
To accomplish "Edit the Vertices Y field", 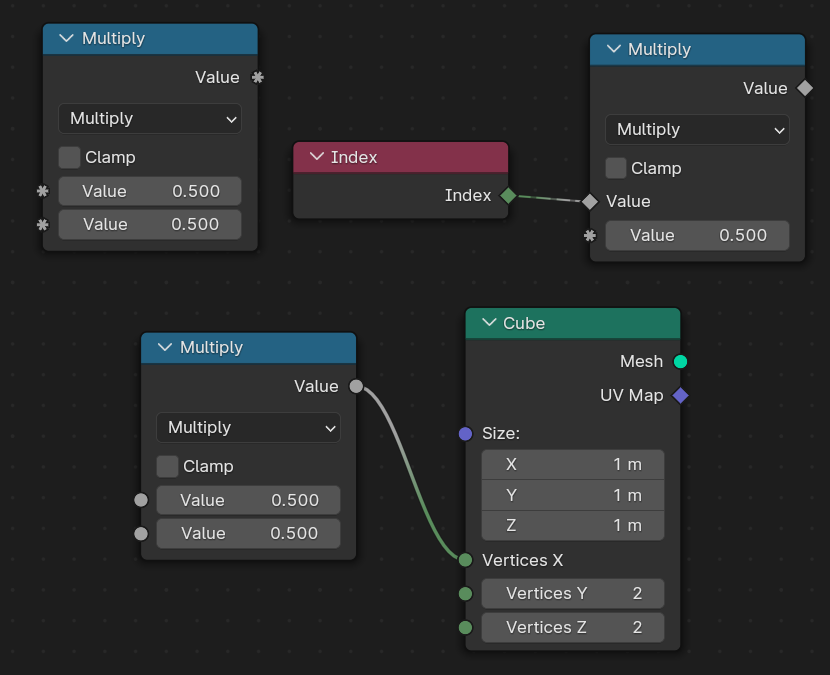I will [573, 593].
